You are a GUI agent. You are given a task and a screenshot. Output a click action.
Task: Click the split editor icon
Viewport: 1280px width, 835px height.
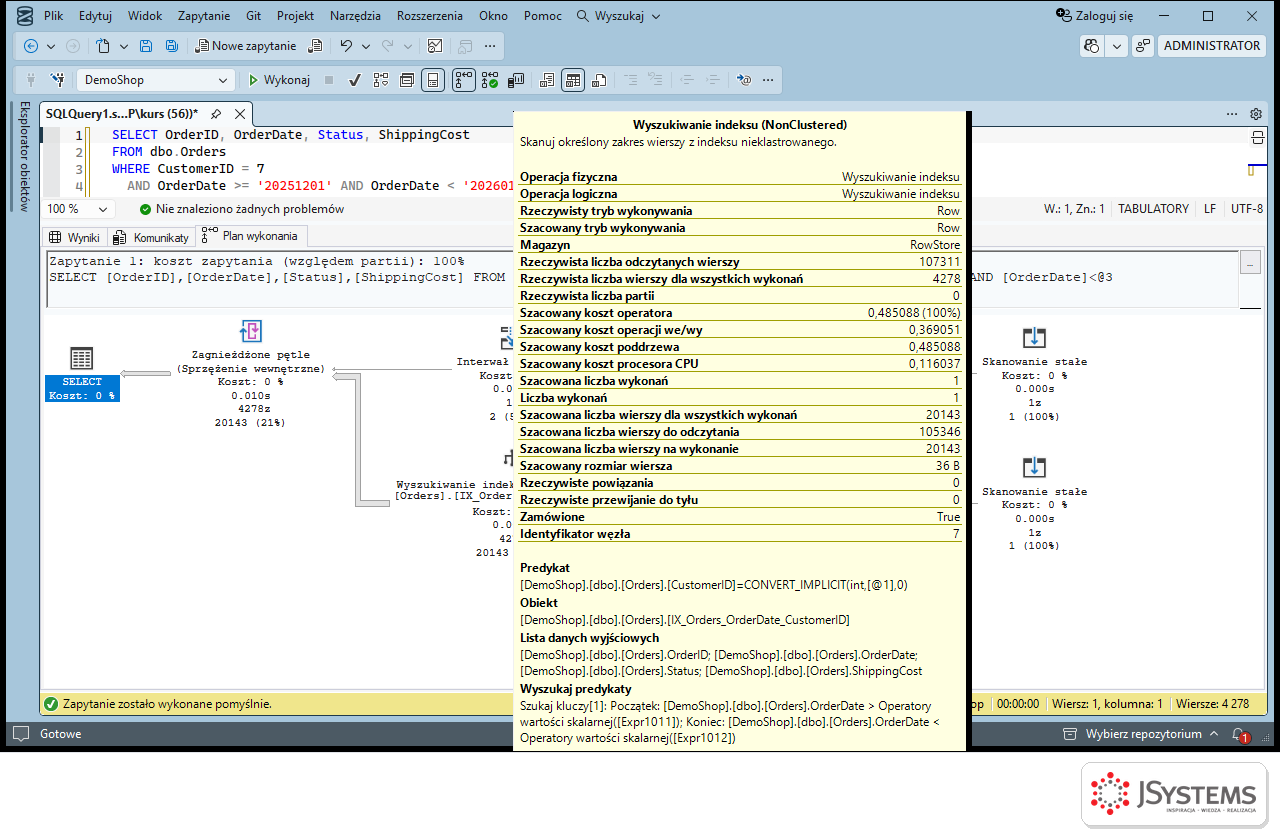[x=1257, y=137]
